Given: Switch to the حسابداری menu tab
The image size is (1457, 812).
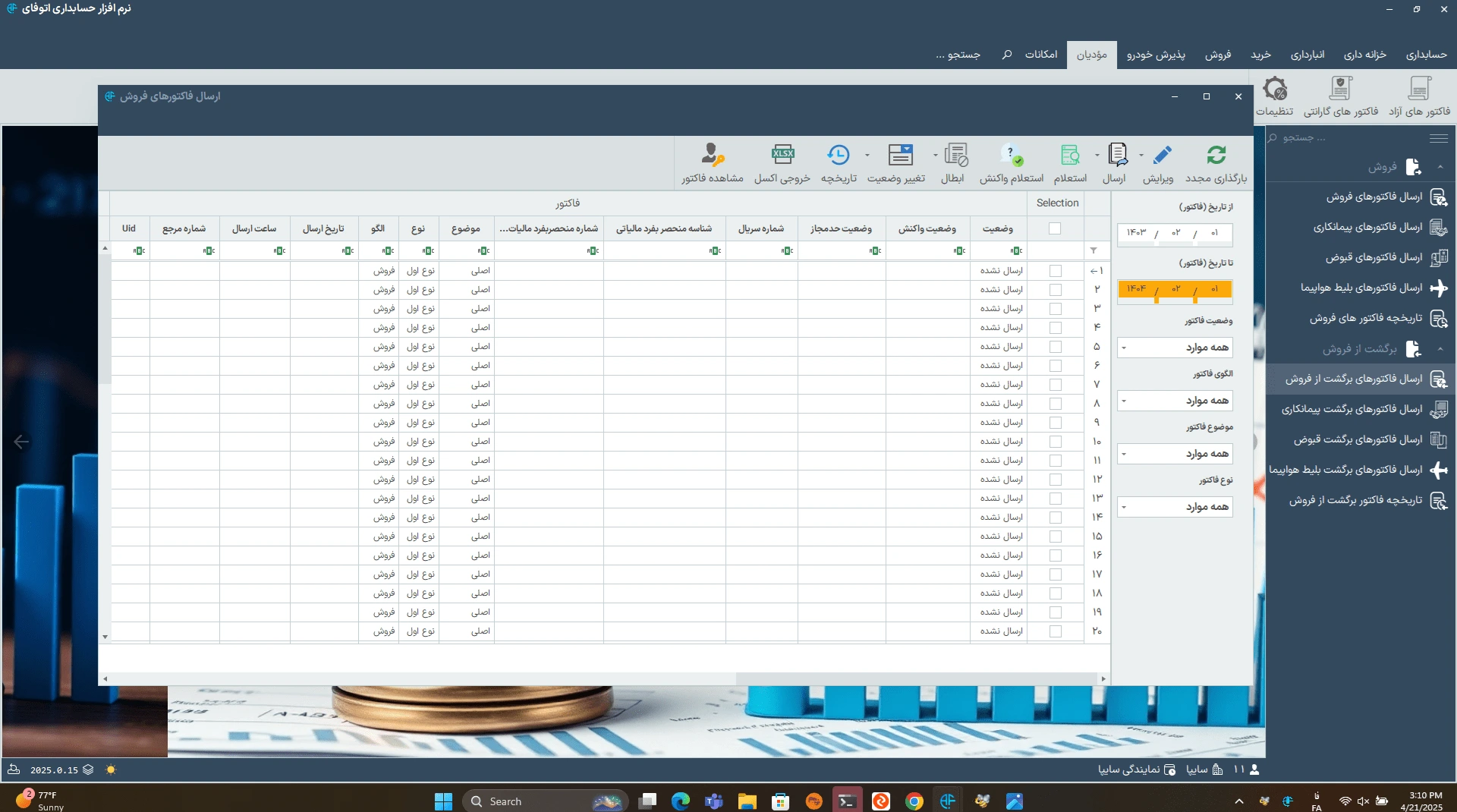Looking at the screenshot, I should click(1426, 55).
